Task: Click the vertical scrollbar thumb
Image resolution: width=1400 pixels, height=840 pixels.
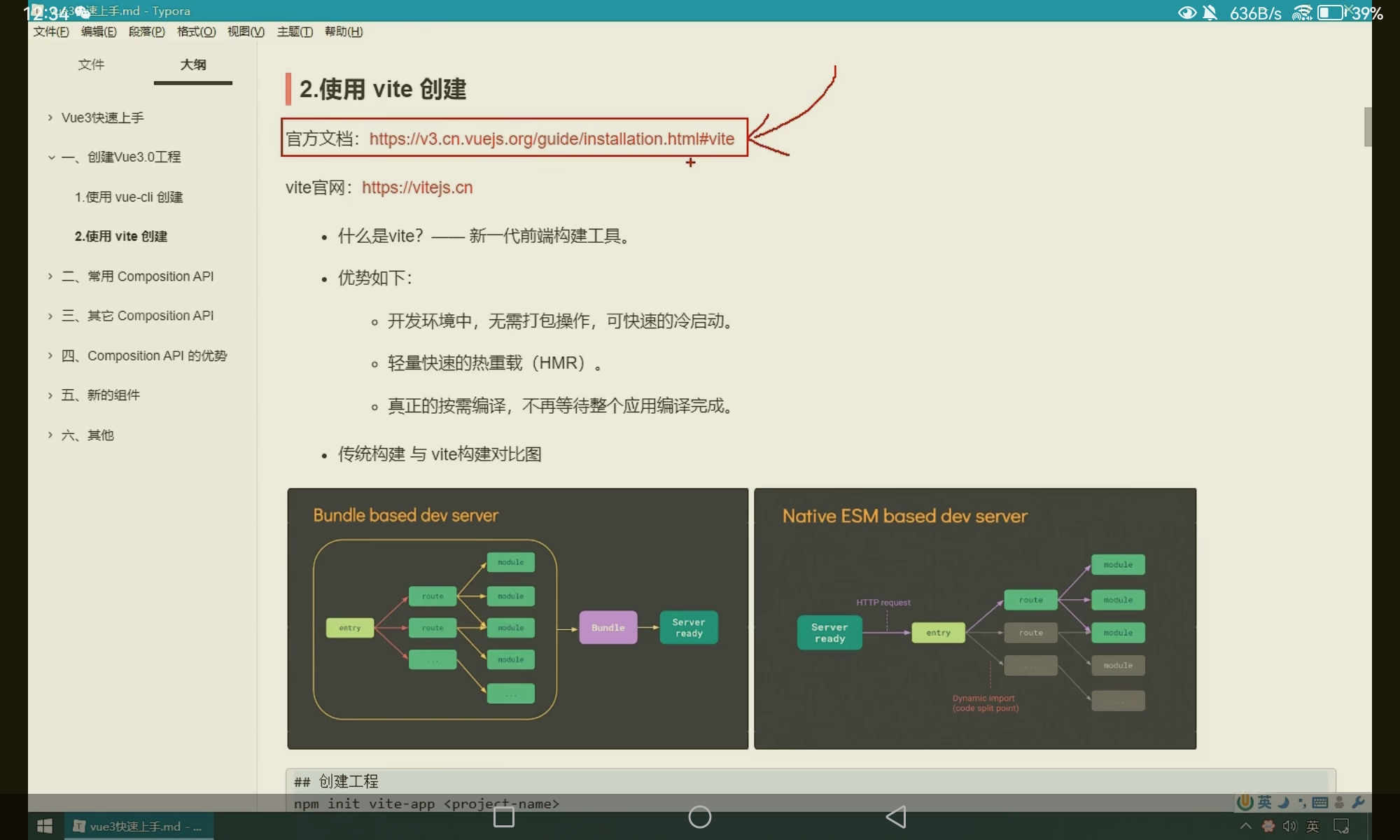Action: click(1367, 127)
